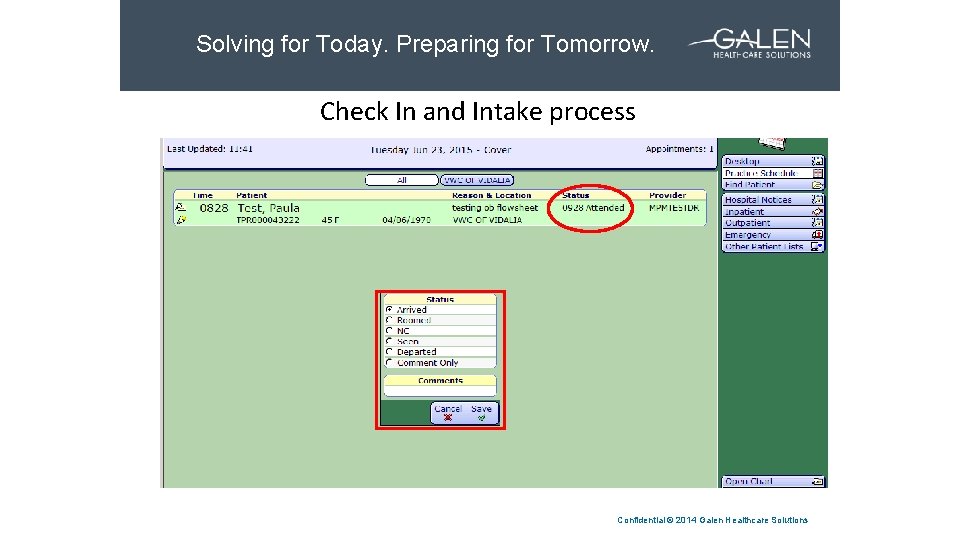This screenshot has width=960, height=540.
Task: Open the Practice Schedule menu item
Action: (x=773, y=173)
